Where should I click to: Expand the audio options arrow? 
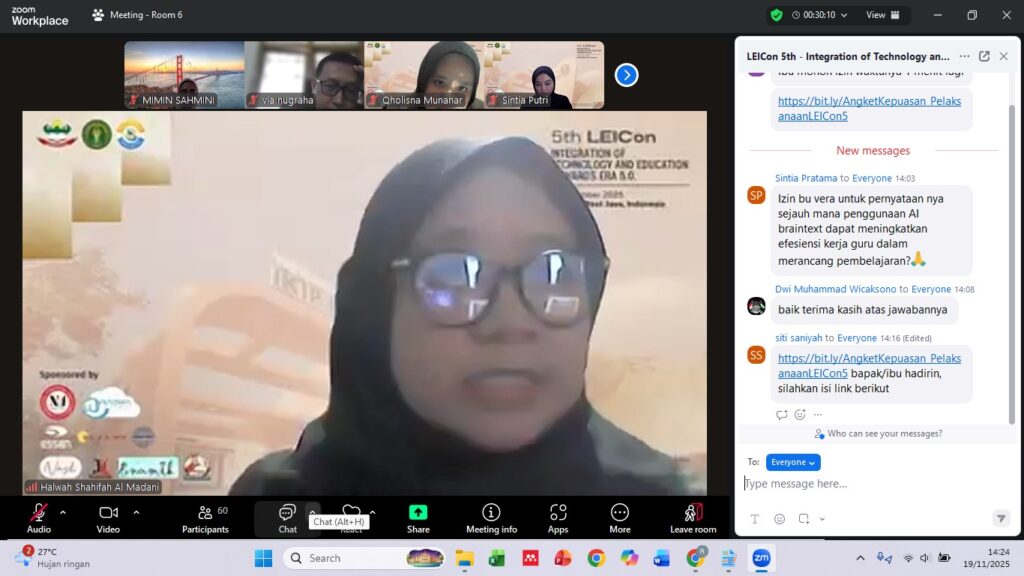click(63, 512)
